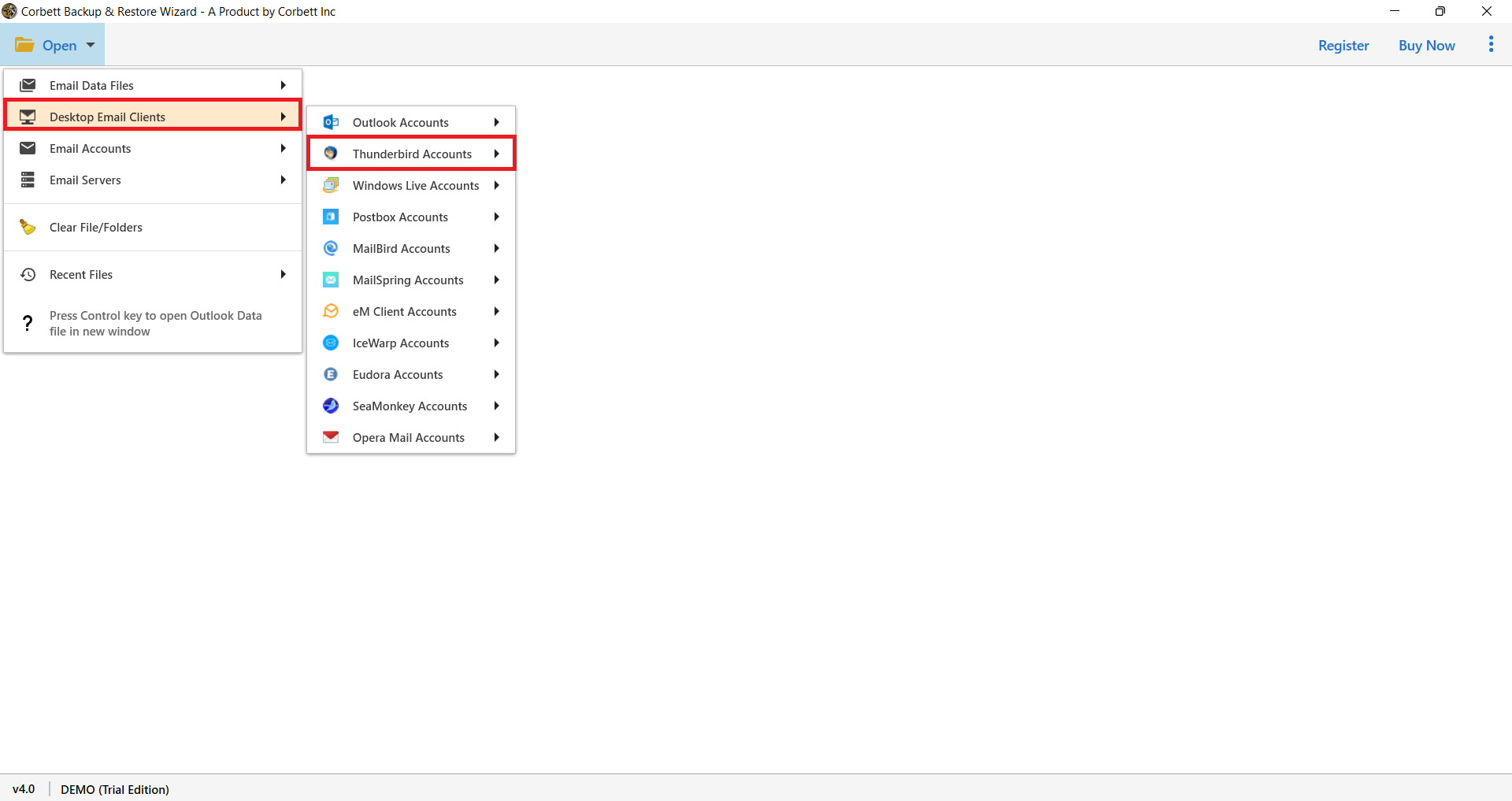Expand the Outlook Accounts arrow

click(x=496, y=122)
